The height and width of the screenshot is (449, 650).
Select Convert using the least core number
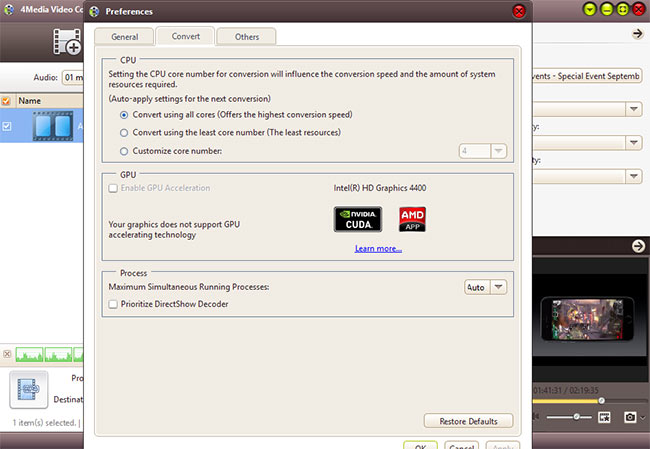click(x=124, y=132)
